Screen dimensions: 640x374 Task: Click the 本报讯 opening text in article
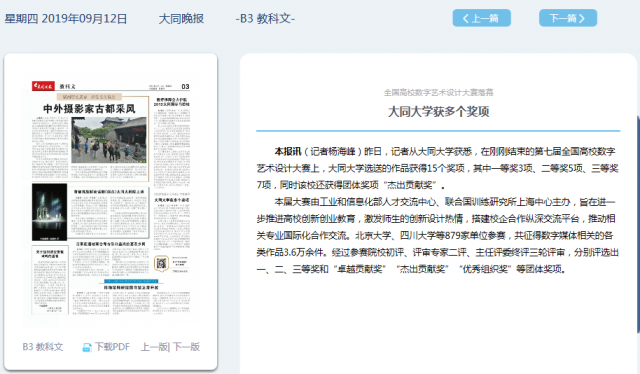tap(288, 151)
